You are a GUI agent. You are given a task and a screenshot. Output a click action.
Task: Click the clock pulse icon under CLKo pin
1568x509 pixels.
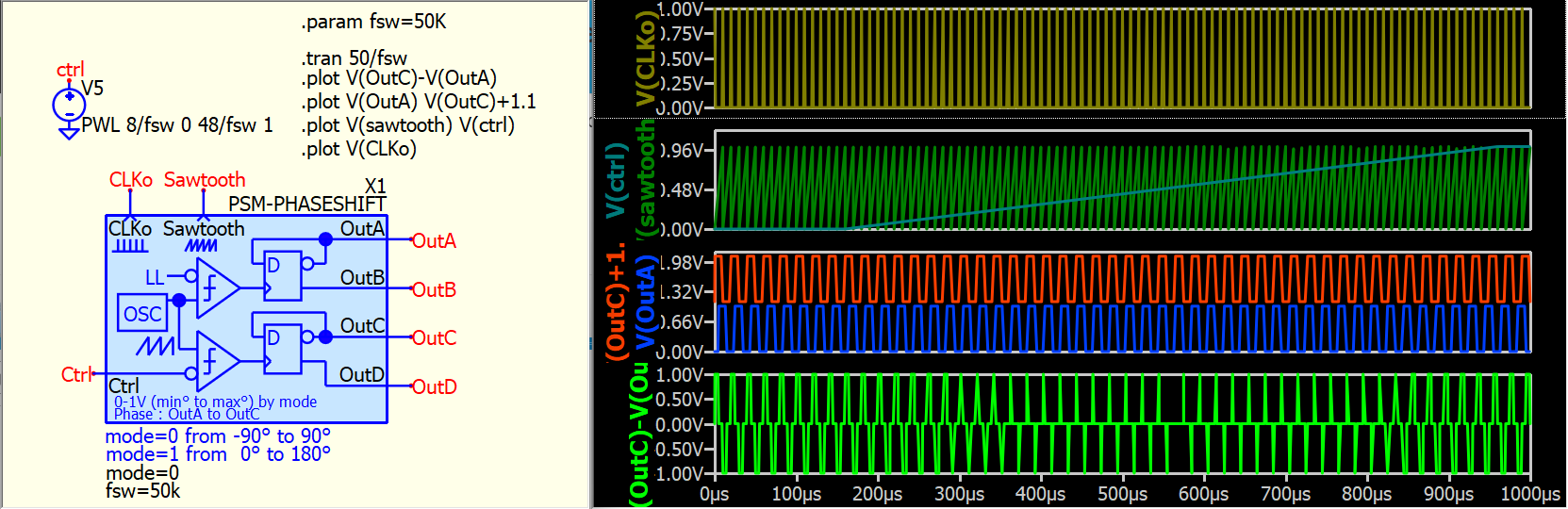(130, 246)
